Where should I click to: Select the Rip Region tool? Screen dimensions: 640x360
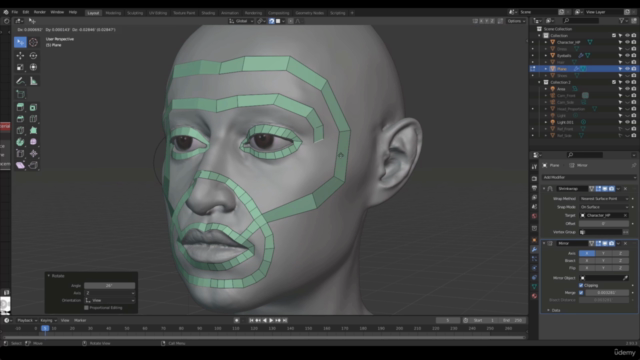[33, 165]
